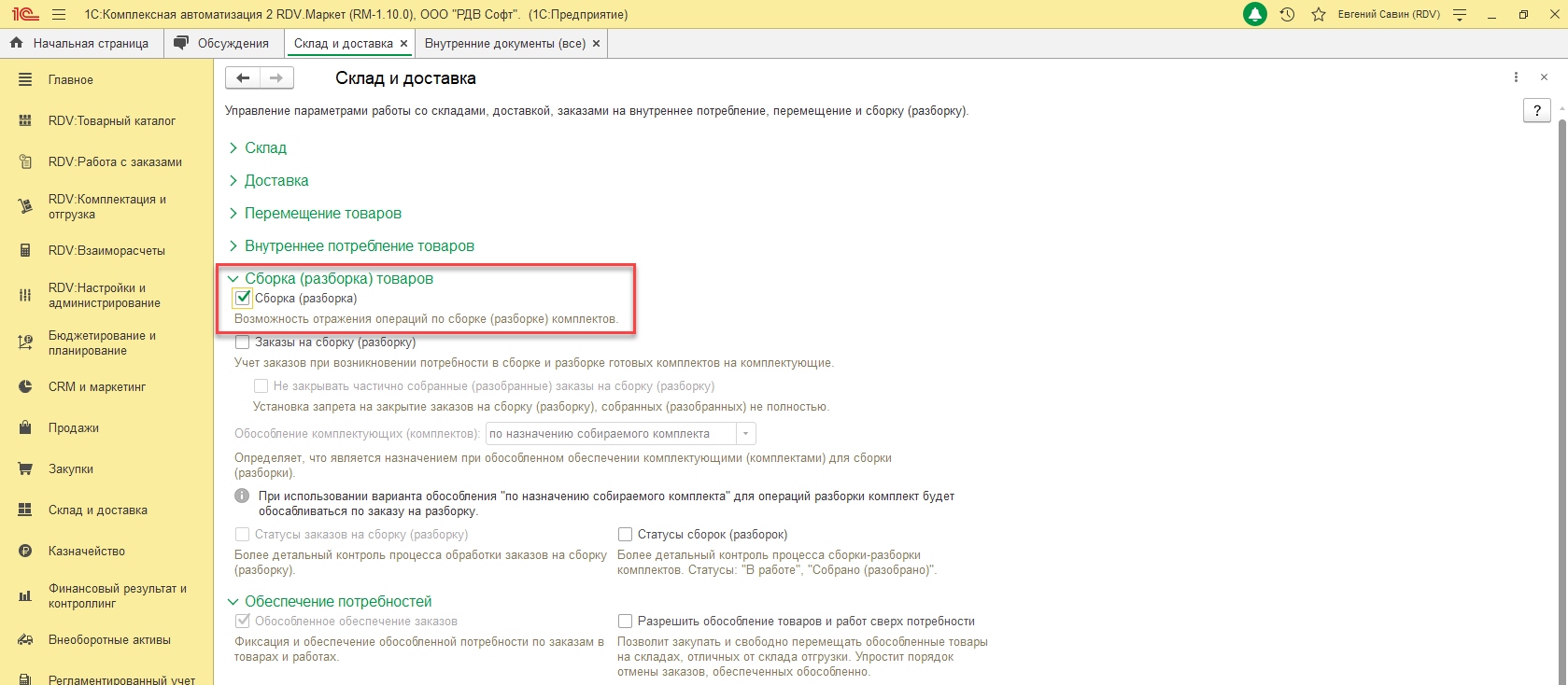Switch to Внутренние документы (все) tab
1568x685 pixels.
pyautogui.click(x=505, y=44)
